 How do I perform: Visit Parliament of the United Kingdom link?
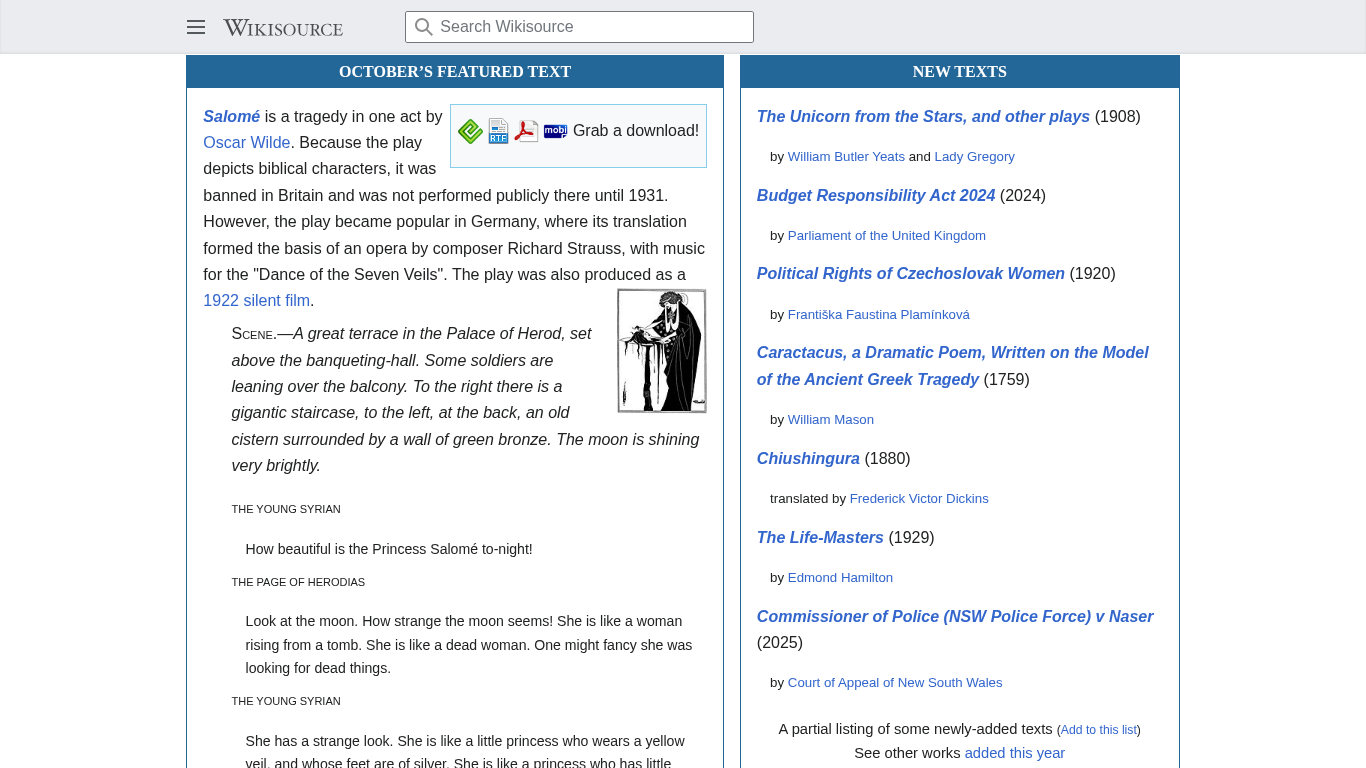887,236
